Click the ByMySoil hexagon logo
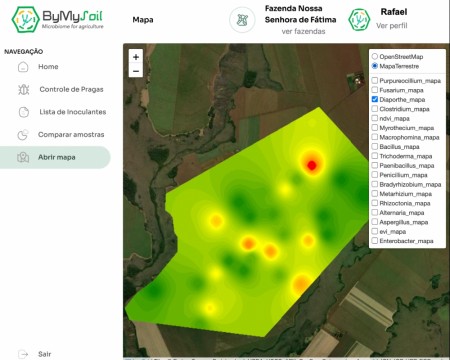The image size is (450, 360). [x=25, y=19]
